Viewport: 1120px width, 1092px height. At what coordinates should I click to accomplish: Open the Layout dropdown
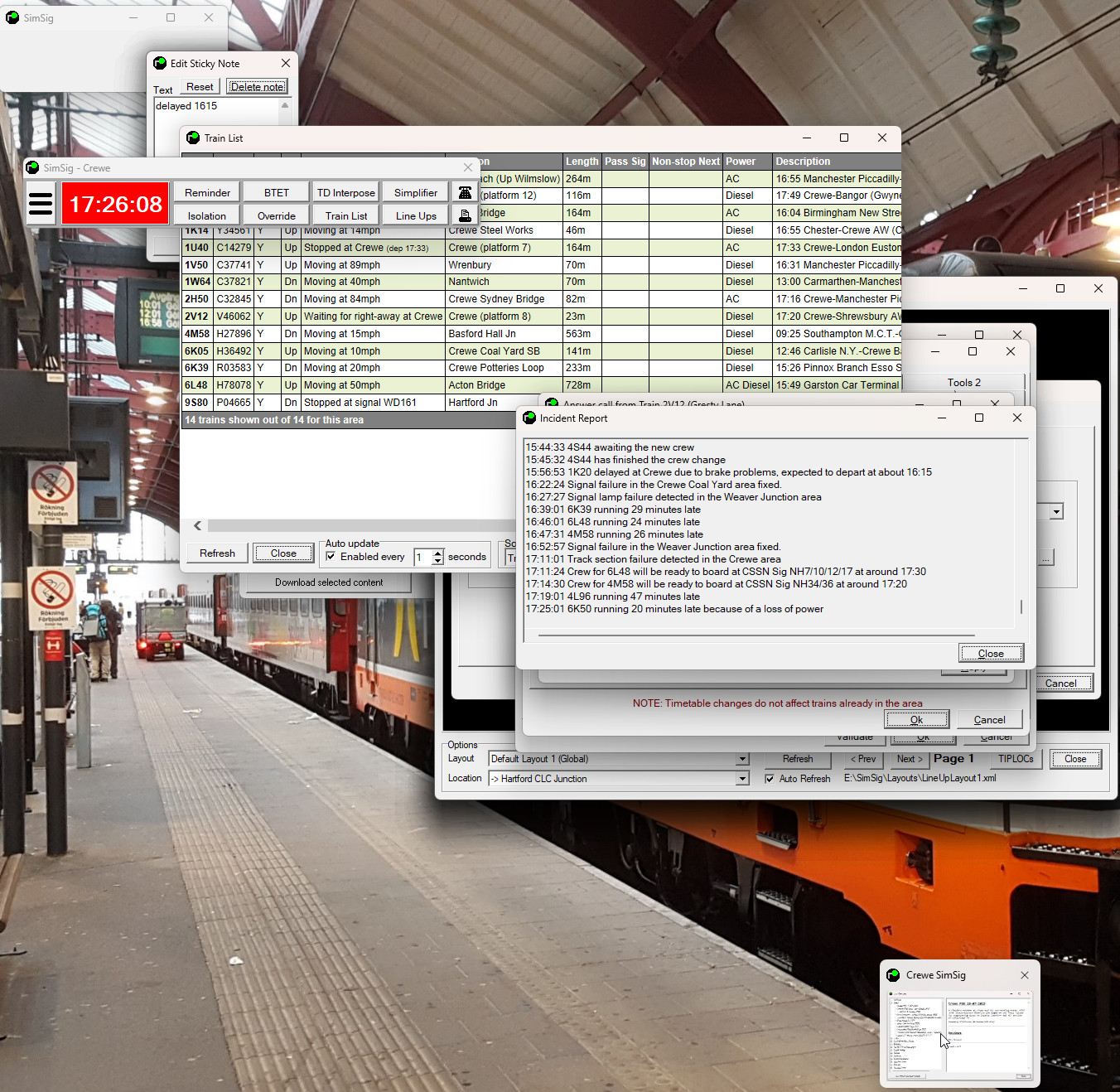point(743,759)
